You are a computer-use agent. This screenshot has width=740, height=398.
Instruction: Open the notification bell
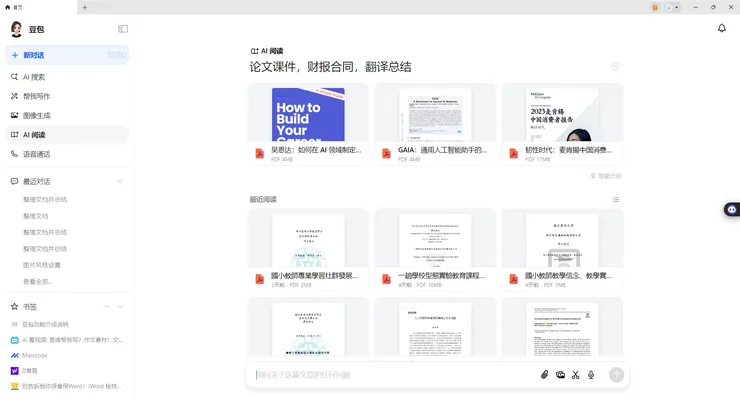tap(722, 28)
